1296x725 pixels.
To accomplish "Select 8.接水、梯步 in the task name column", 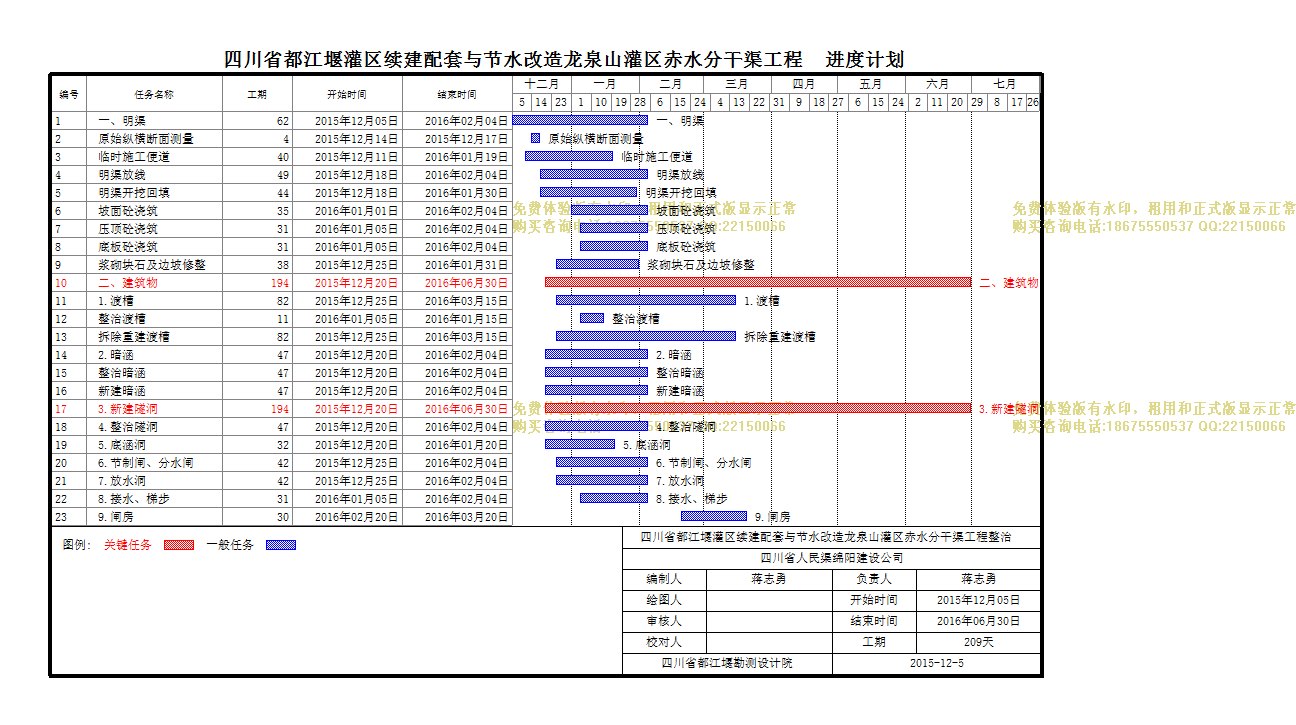I will click(x=134, y=499).
